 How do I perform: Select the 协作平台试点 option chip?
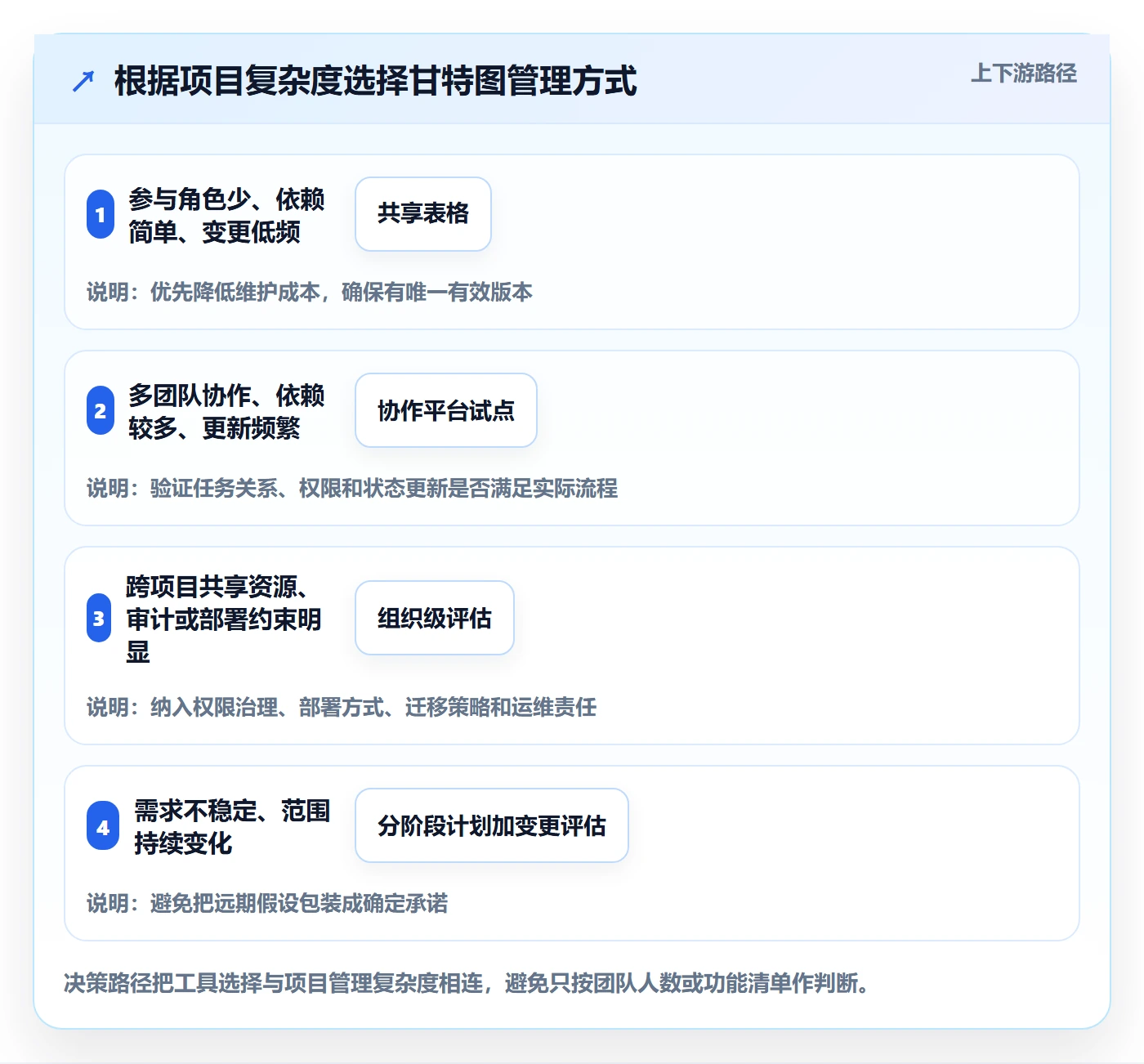446,410
